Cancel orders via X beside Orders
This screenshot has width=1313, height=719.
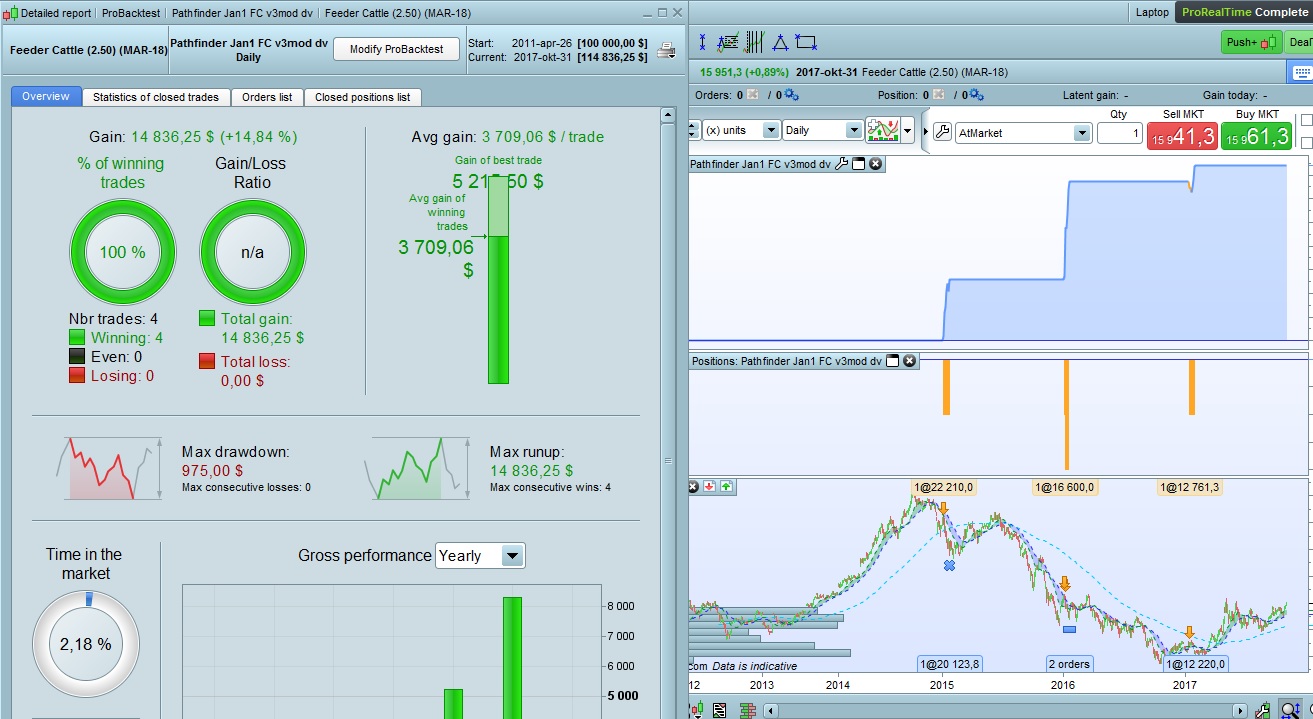(x=753, y=95)
